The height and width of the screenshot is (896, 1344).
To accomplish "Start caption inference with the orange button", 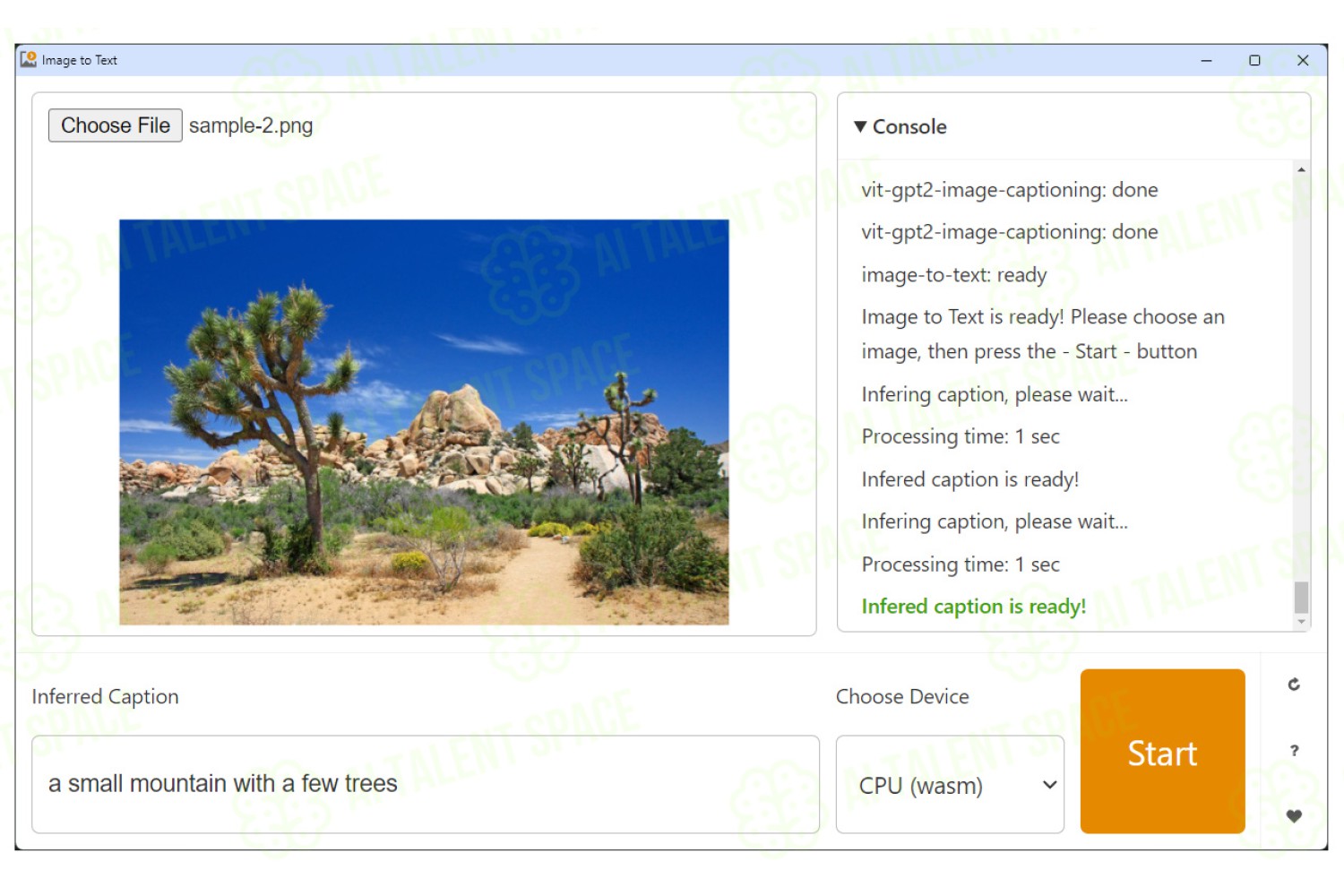I will tap(1162, 752).
